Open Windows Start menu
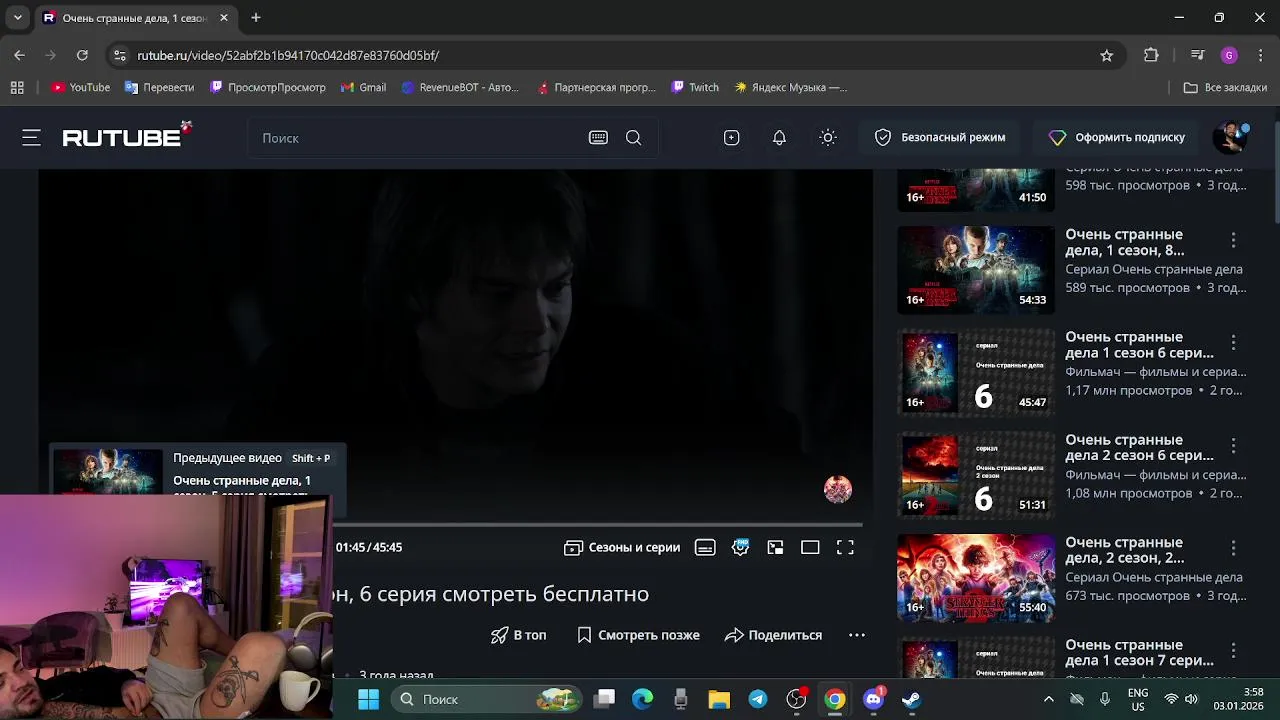 coord(368,699)
